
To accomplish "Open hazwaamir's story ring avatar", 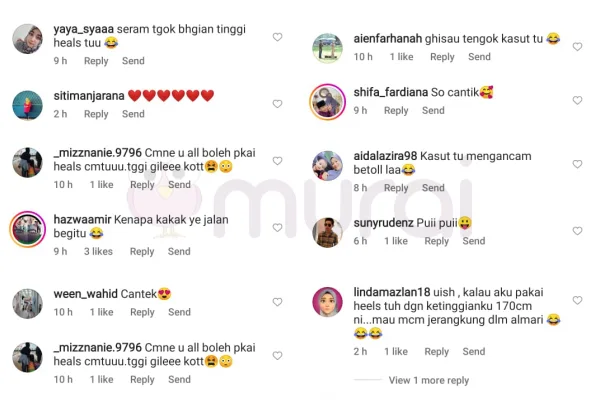I will pyautogui.click(x=28, y=229).
